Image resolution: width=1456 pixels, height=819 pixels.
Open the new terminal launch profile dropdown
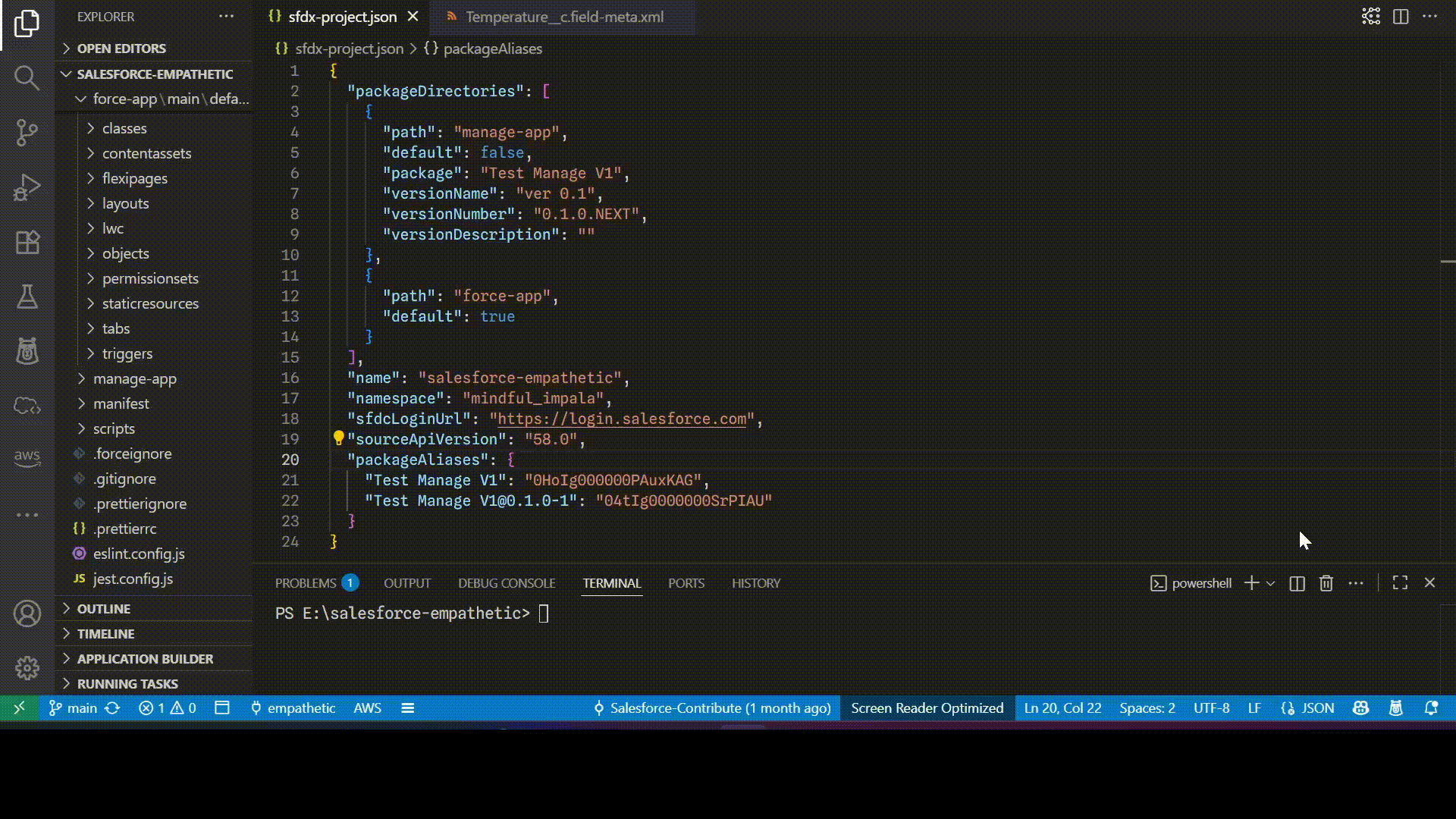pyautogui.click(x=1271, y=583)
